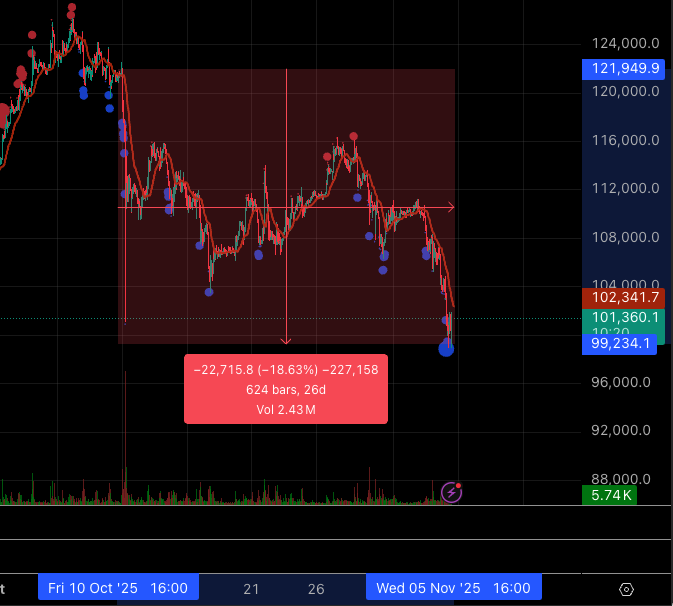Click the 92,000.0 price axis label

pos(621,430)
